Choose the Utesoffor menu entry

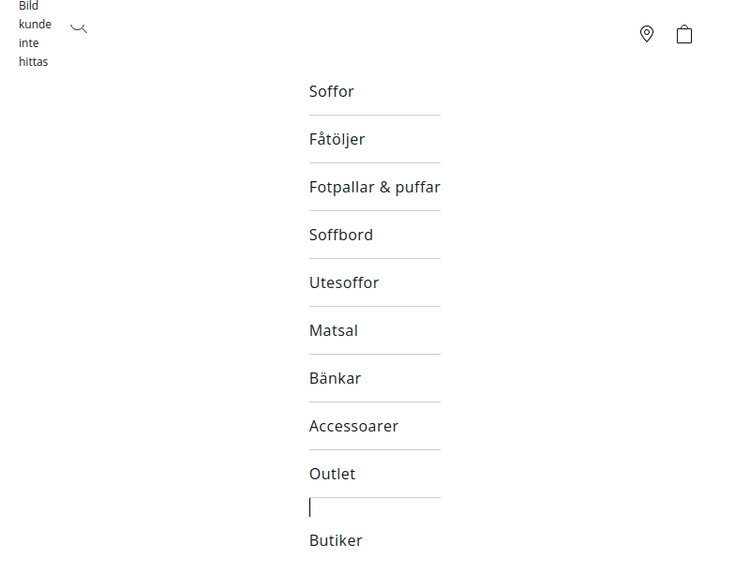344,283
